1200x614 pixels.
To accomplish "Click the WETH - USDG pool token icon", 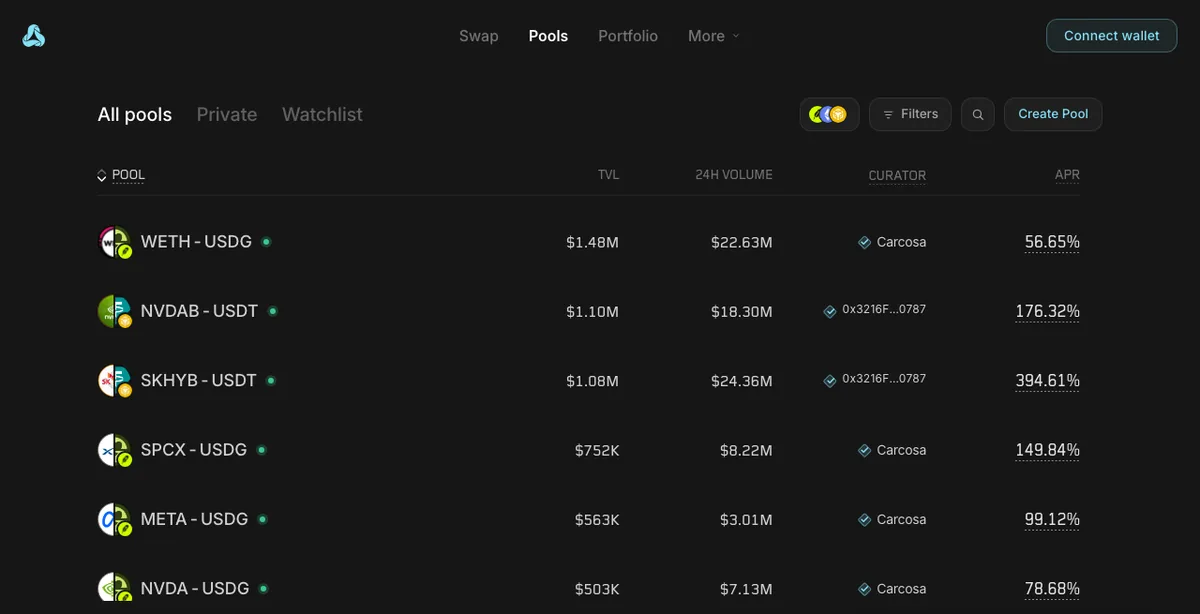I will (x=115, y=243).
